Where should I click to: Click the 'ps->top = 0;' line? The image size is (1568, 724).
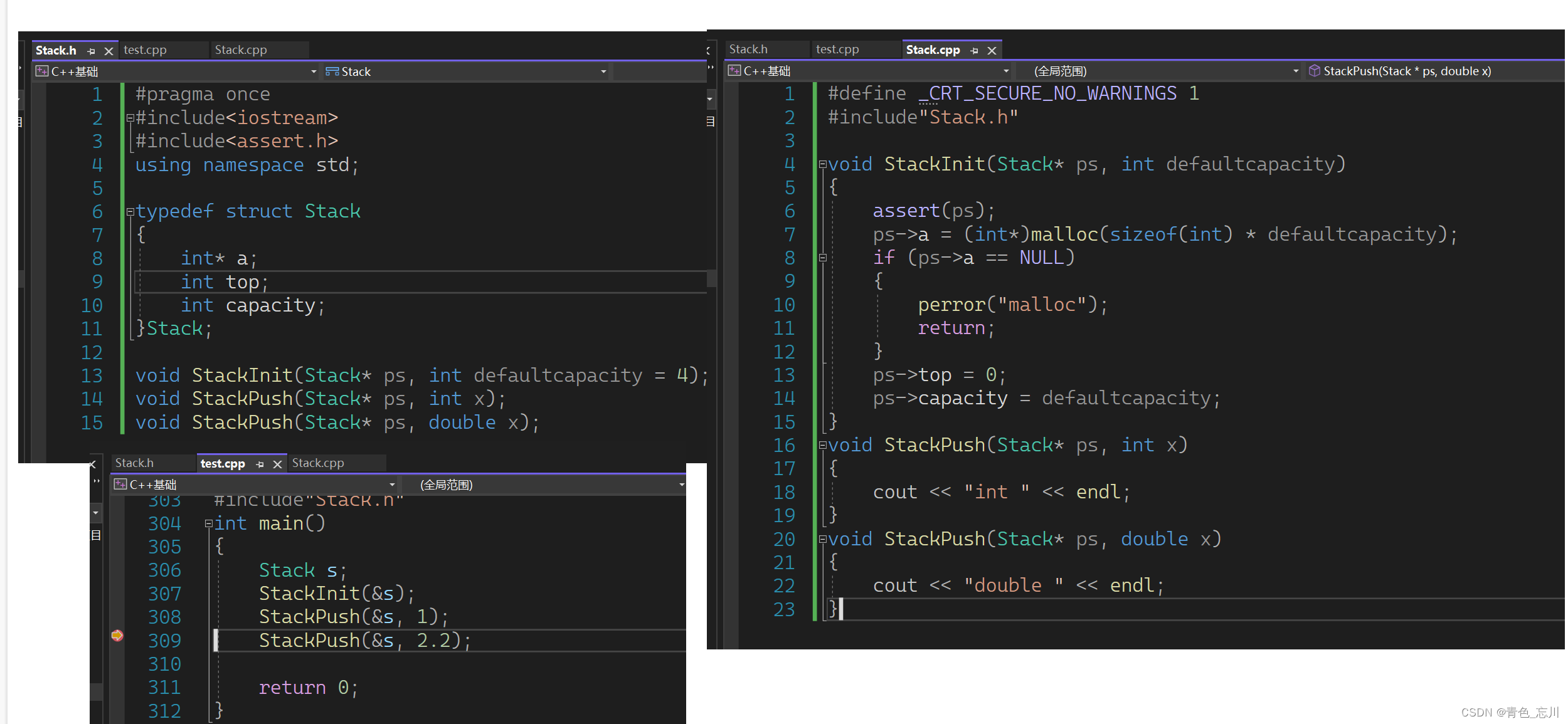tap(940, 375)
